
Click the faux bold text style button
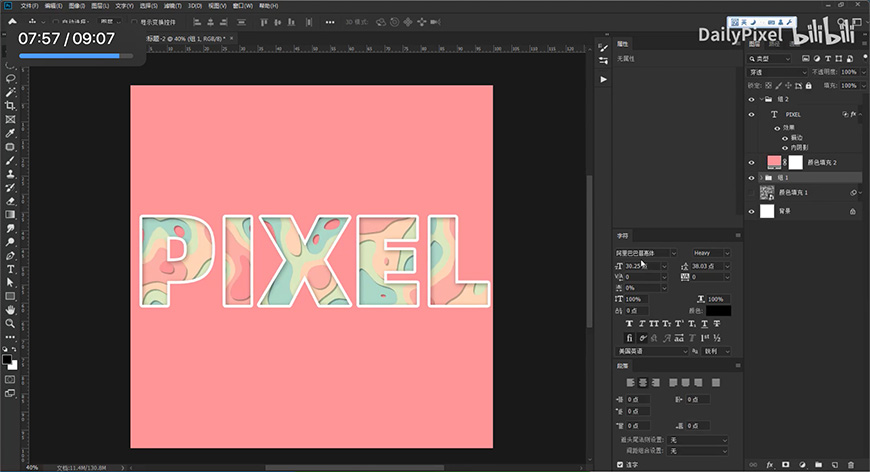tap(628, 324)
